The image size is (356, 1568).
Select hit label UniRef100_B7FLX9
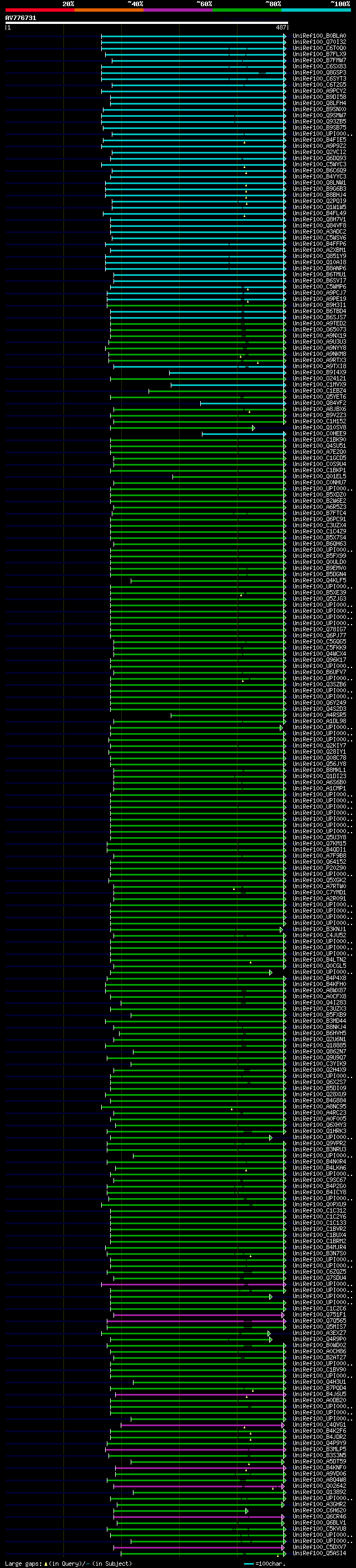click(319, 54)
